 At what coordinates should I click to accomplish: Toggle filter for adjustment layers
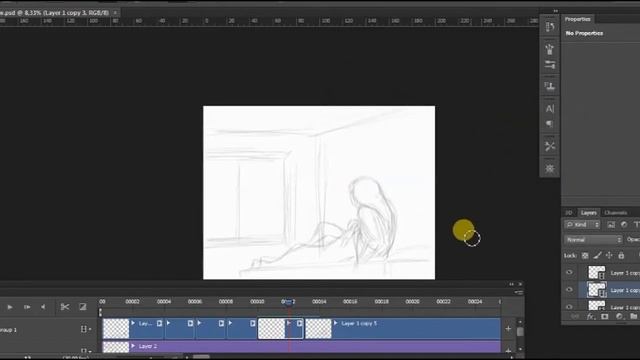pyautogui.click(x=624, y=225)
